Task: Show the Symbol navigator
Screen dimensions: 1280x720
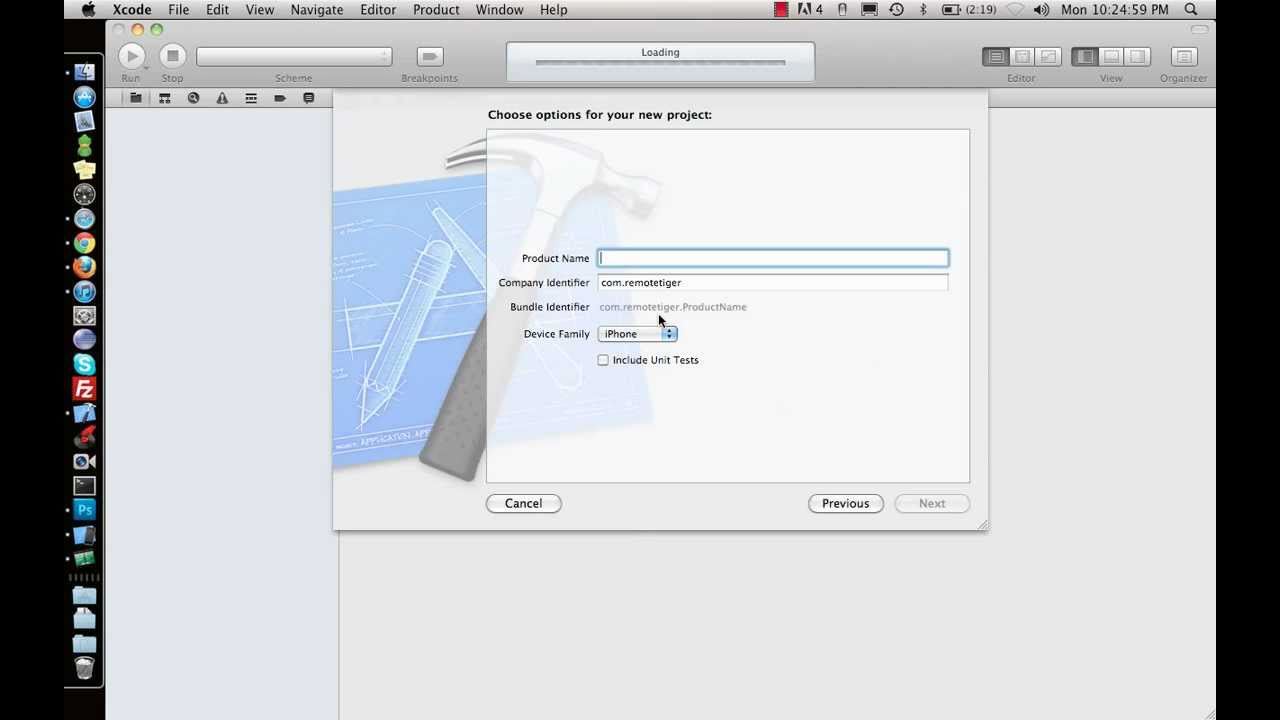Action: point(165,98)
